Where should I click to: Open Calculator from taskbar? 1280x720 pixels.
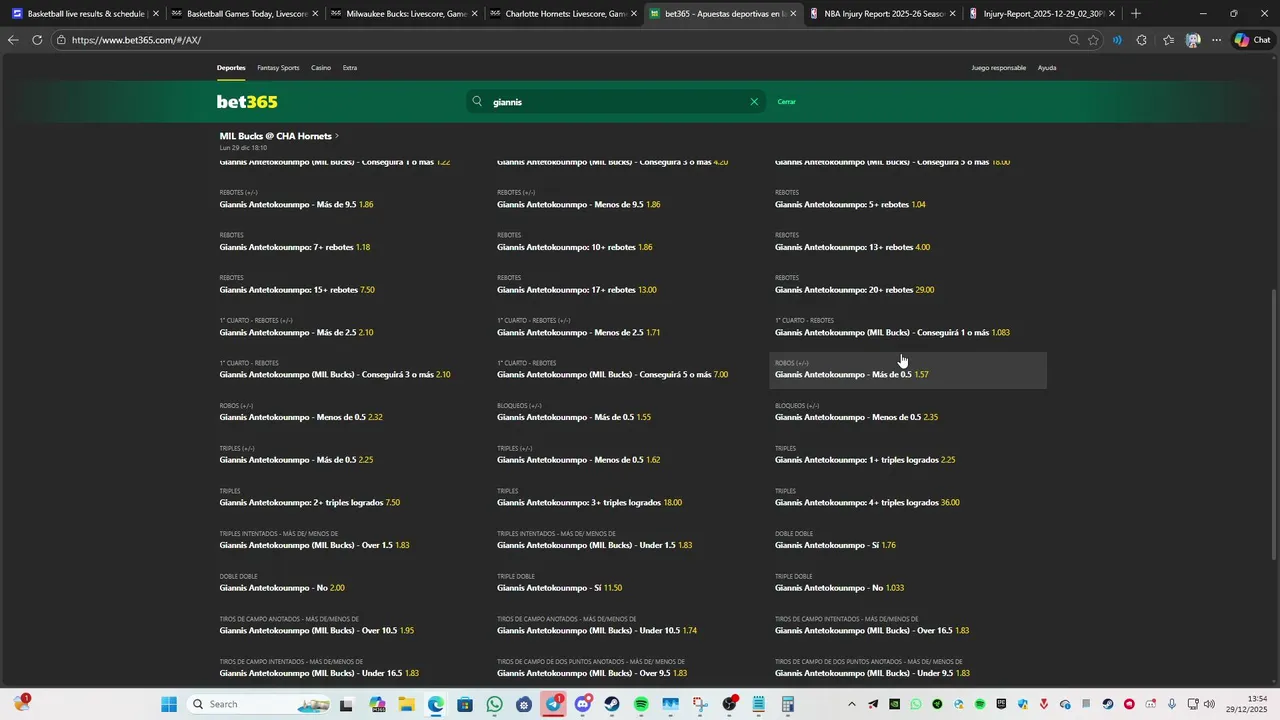coord(787,704)
